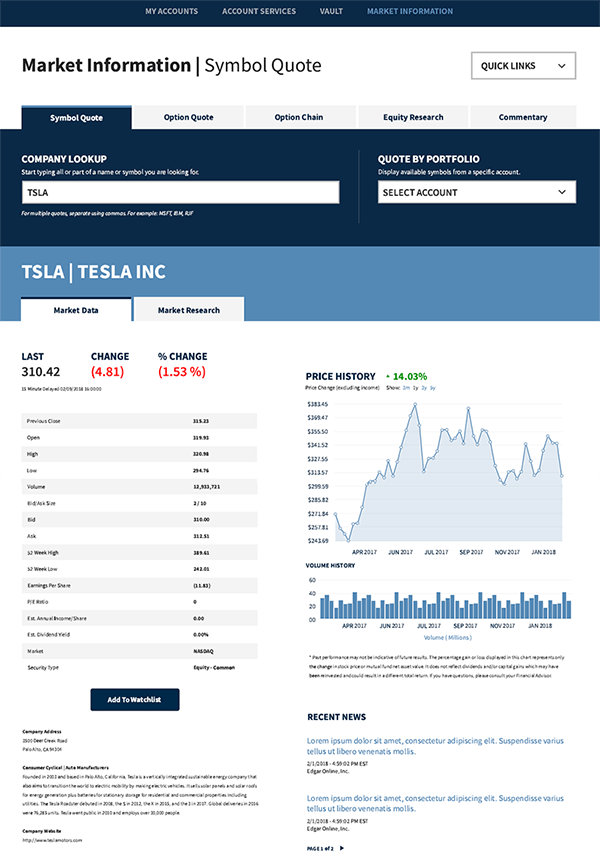Switch to the Option Quote tab
The image size is (600, 865).
(x=188, y=117)
